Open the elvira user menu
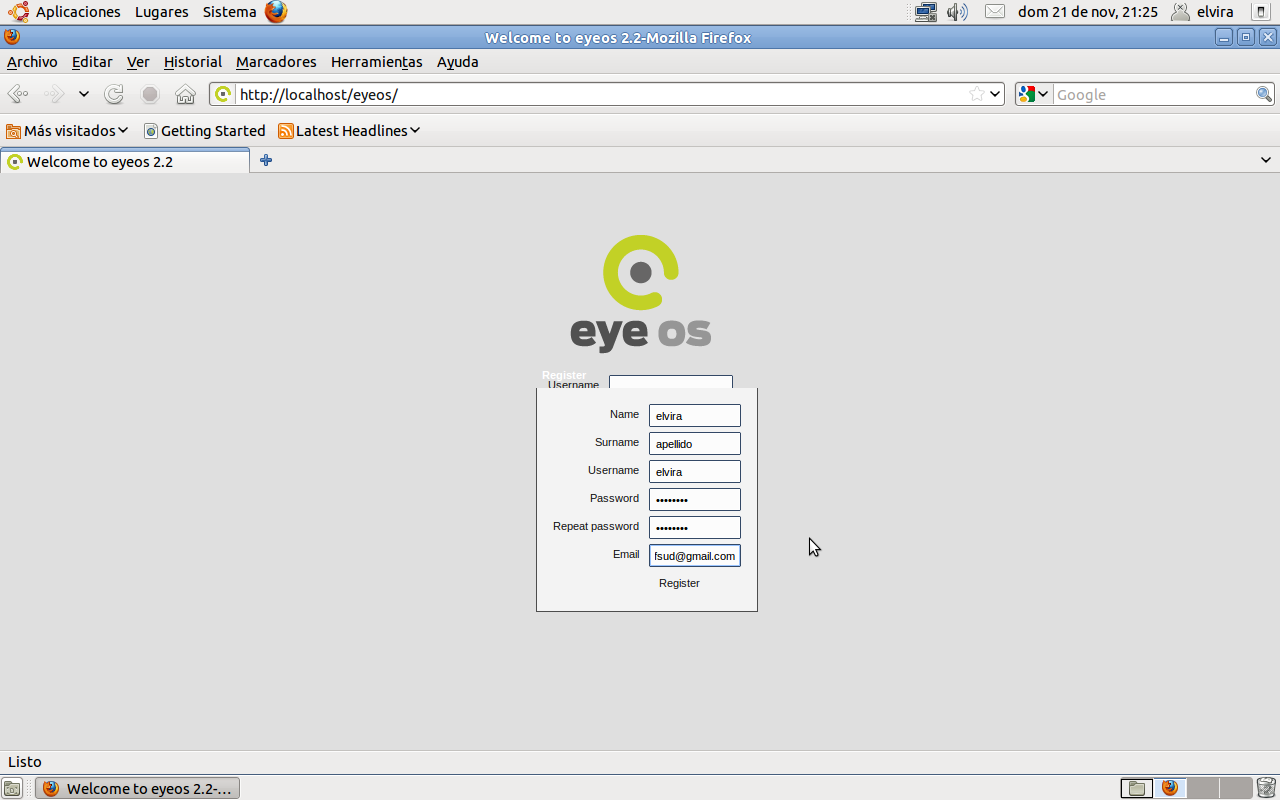The width and height of the screenshot is (1280, 800). coord(1203,12)
